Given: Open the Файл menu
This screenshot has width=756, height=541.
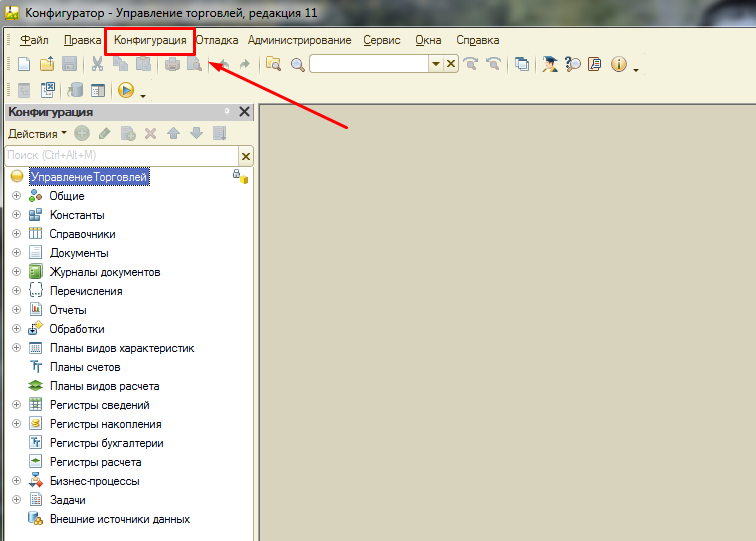Looking at the screenshot, I should [x=34, y=40].
